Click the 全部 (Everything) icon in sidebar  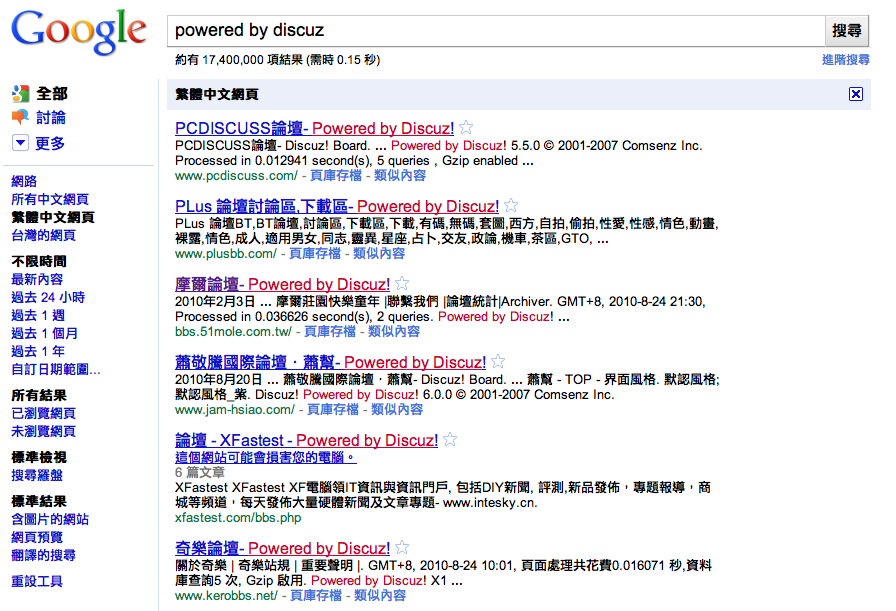[x=21, y=94]
